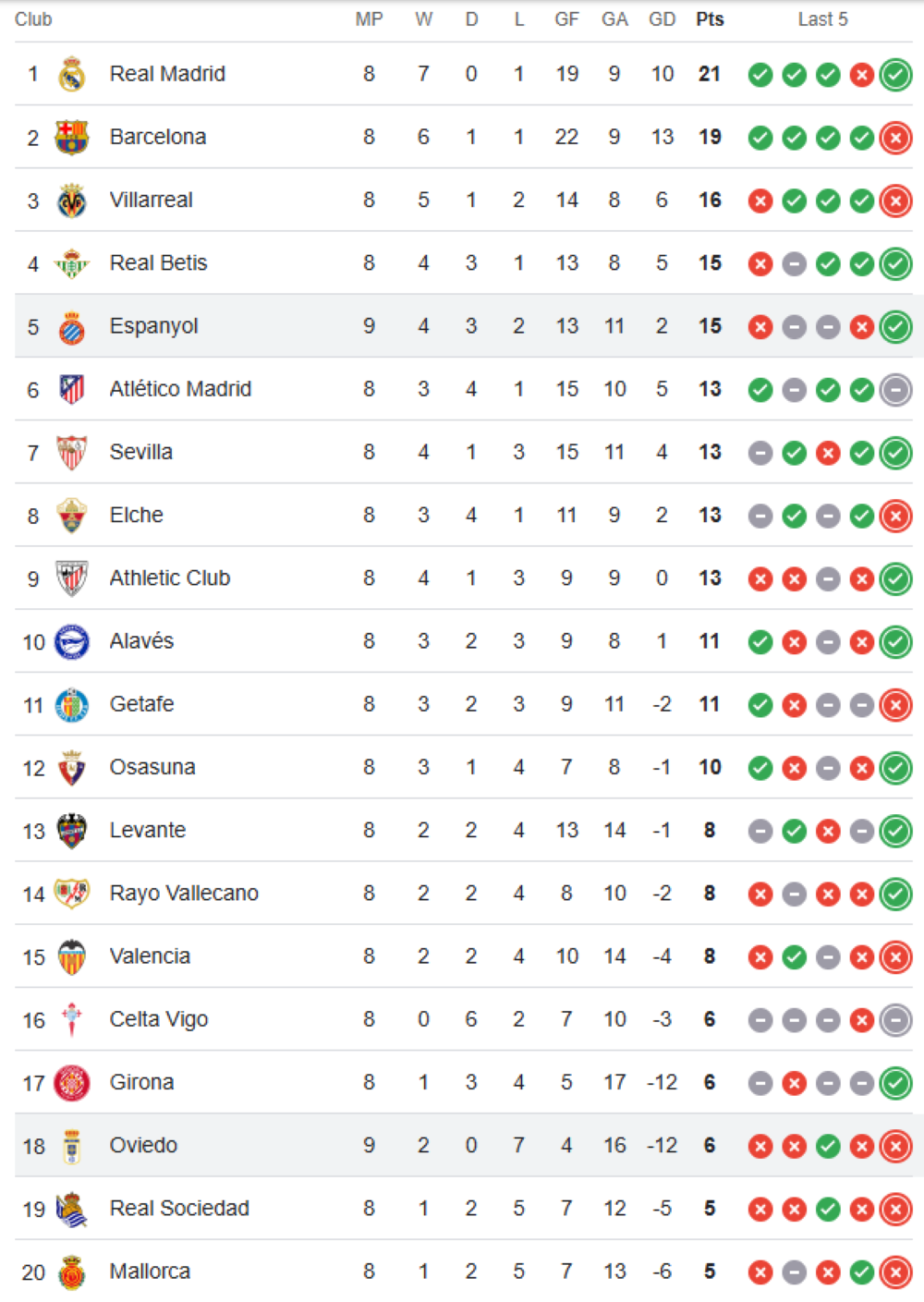924x1302 pixels.
Task: Select the Rayo Vallecano team name
Action: [x=184, y=894]
